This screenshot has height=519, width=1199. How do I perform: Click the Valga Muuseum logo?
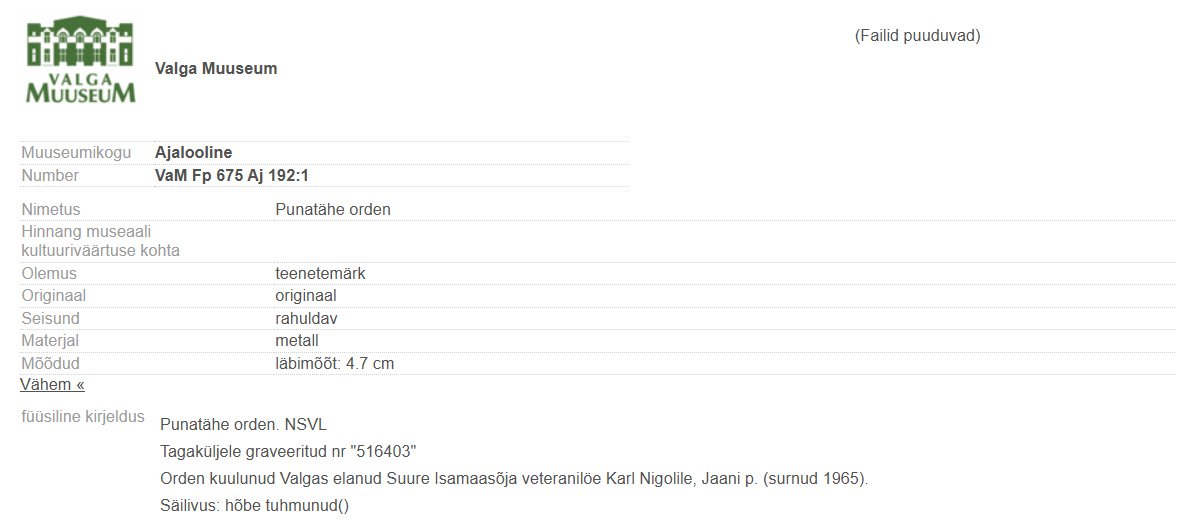pos(80,60)
